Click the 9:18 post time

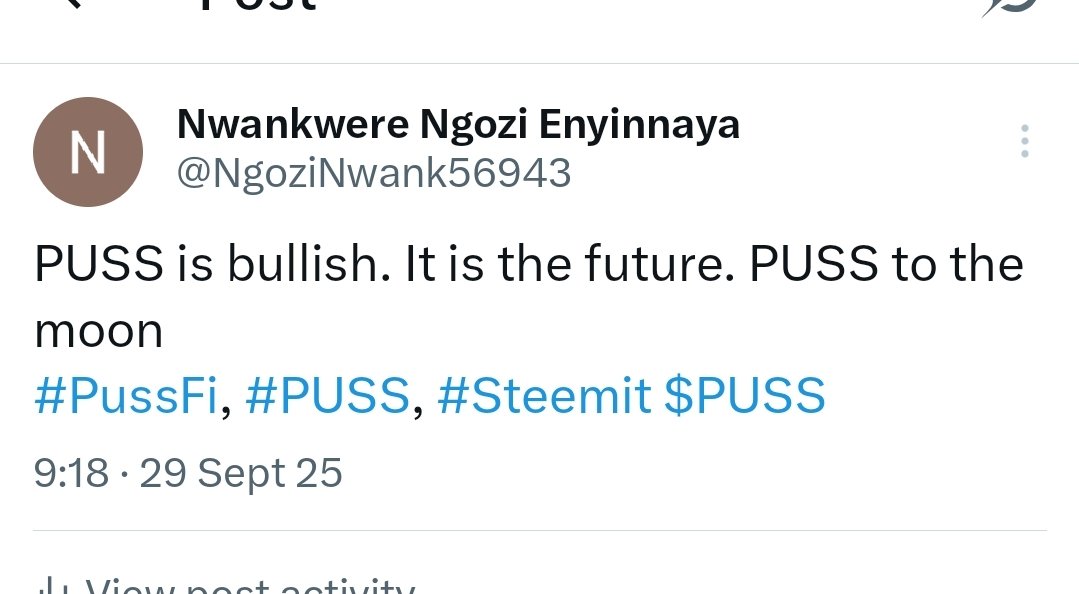pos(71,472)
